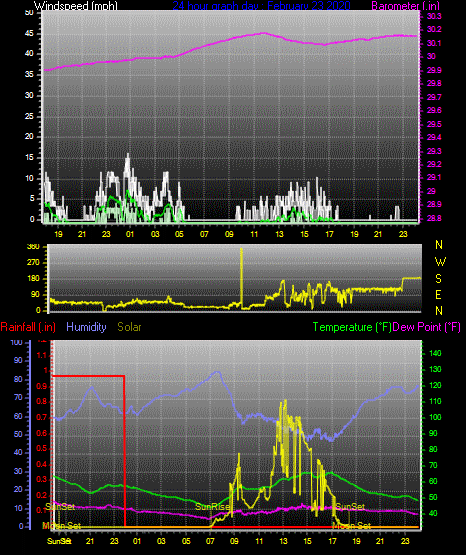The width and height of the screenshot is (466, 555).
Task: Click the Solar legend label
Action: (x=129, y=327)
